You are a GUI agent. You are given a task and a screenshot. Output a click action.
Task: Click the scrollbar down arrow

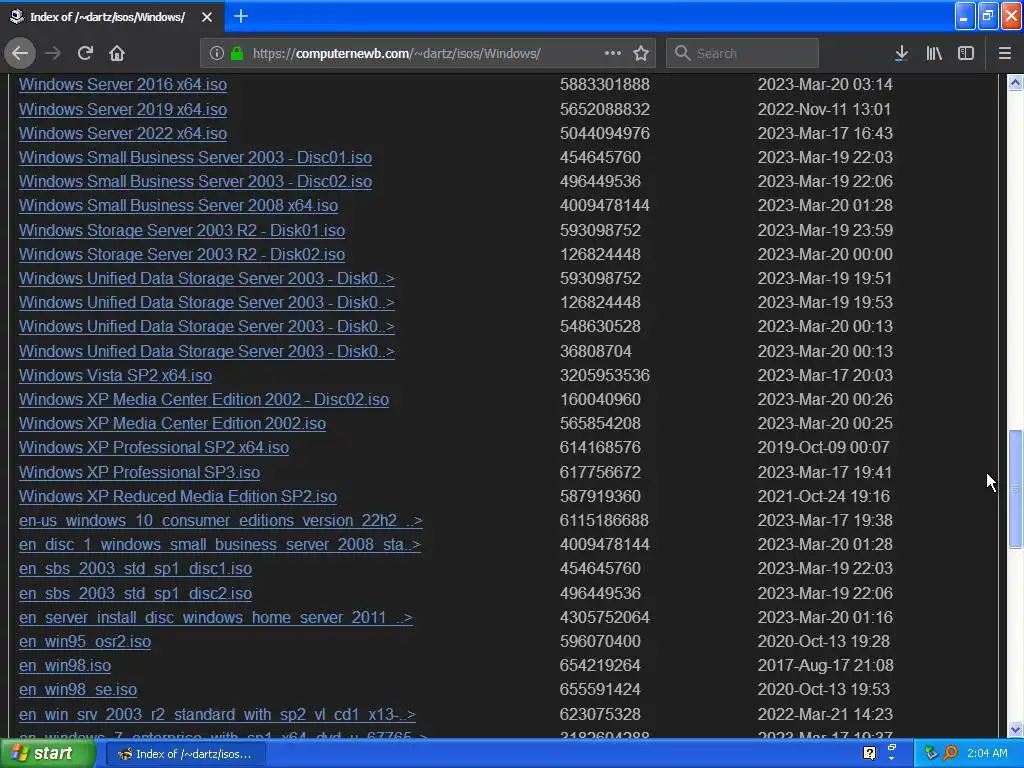1016,730
